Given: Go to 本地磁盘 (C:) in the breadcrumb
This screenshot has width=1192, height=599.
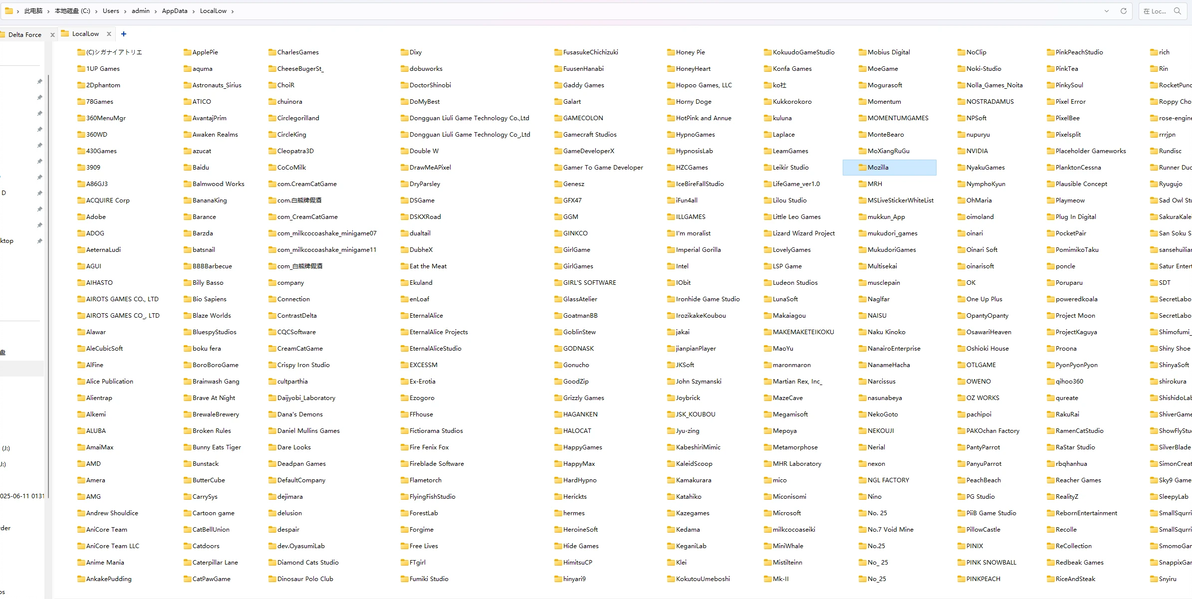Looking at the screenshot, I should 72,11.
